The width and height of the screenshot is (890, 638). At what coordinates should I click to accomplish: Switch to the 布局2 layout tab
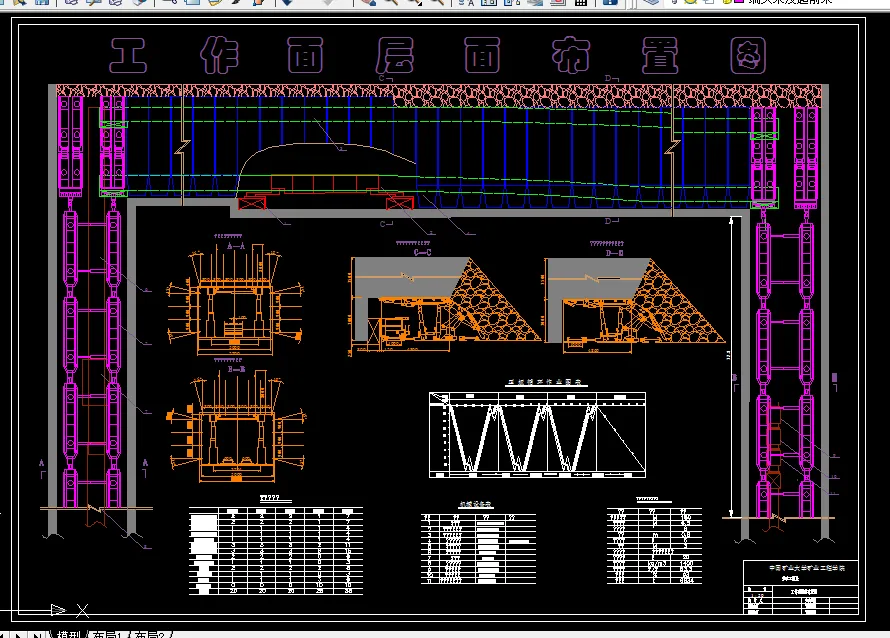pos(150,634)
